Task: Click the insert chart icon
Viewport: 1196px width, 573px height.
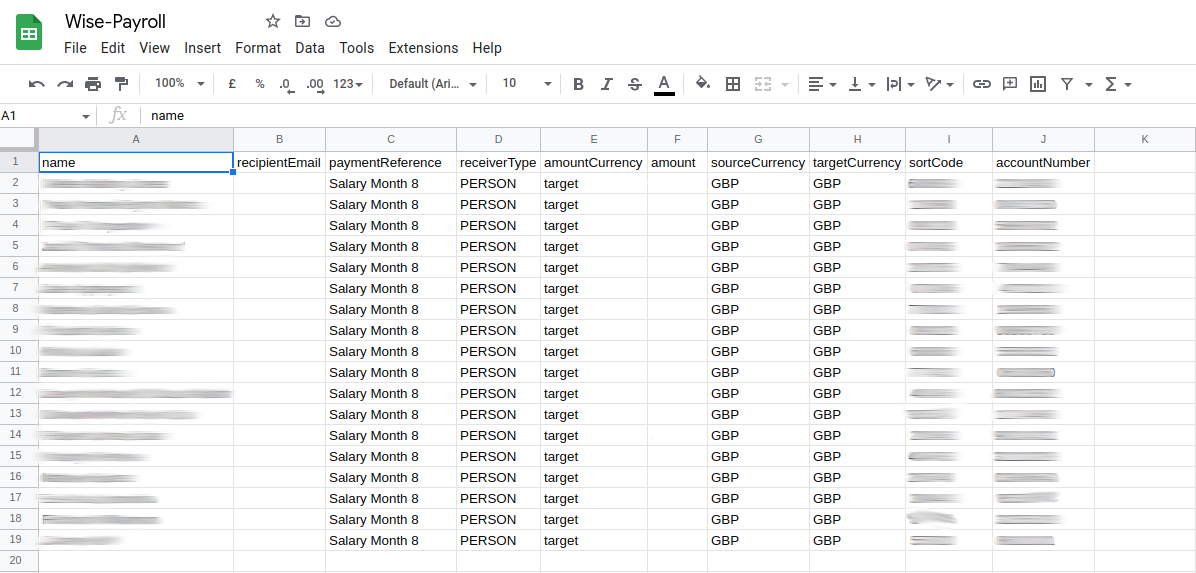Action: (x=1037, y=84)
